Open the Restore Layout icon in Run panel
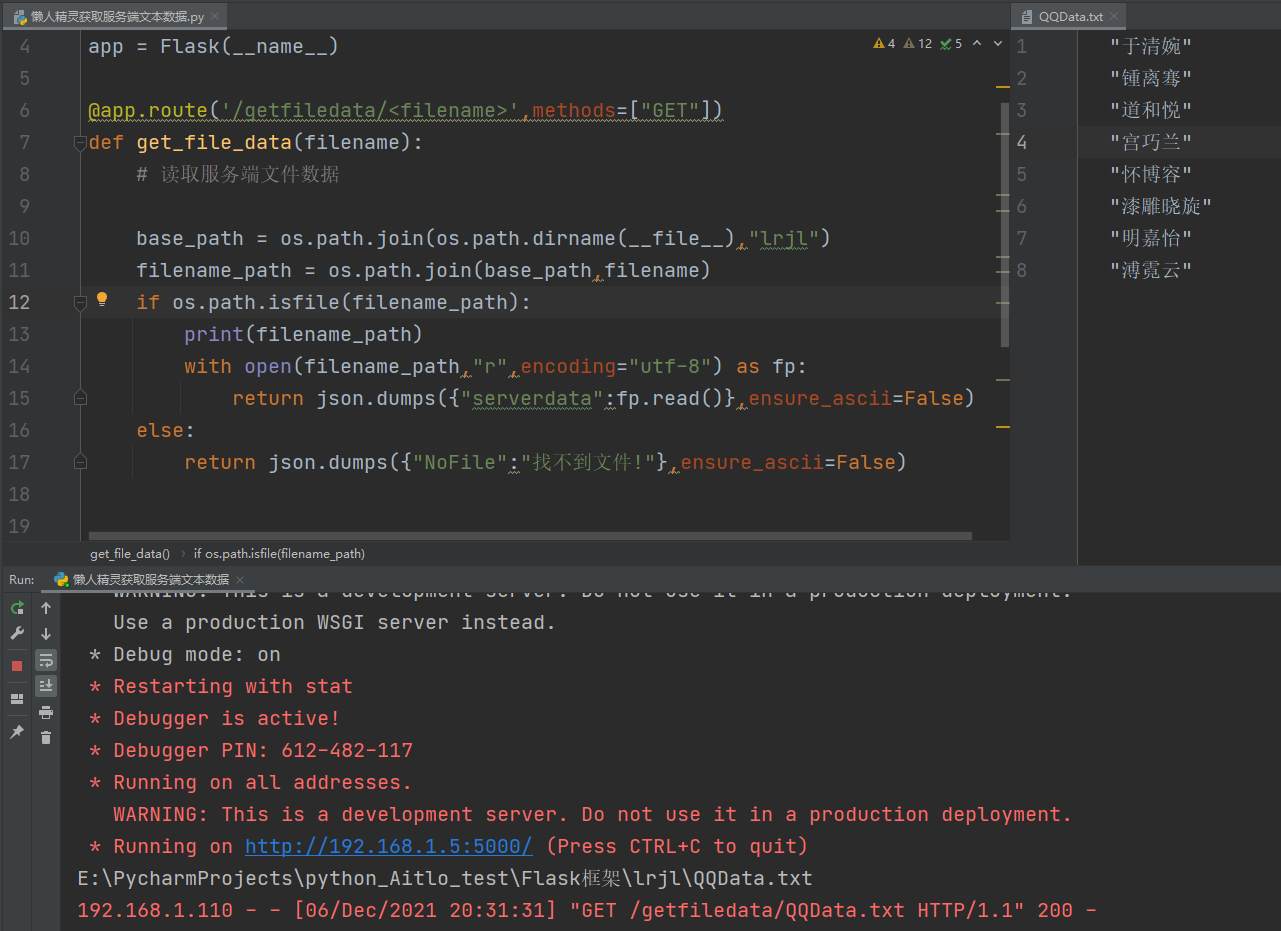The image size is (1281, 931). [17, 699]
